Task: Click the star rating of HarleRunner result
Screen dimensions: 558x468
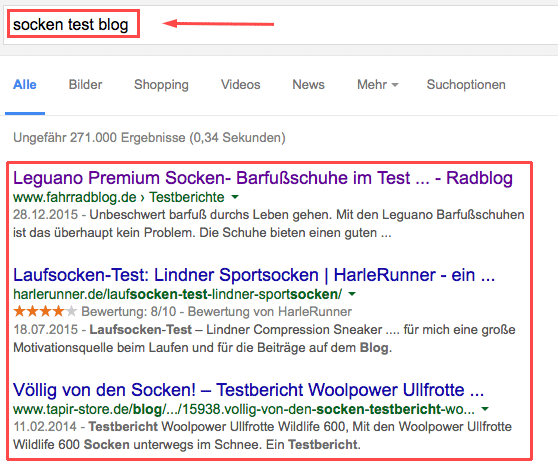Action: [x=45, y=311]
